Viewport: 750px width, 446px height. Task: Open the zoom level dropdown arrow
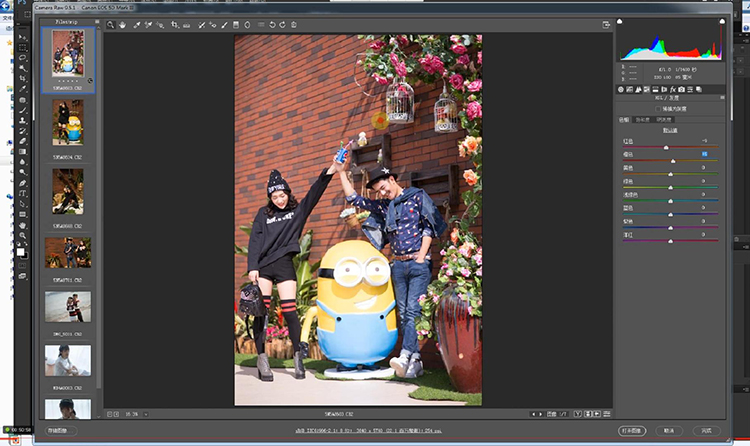tap(146, 414)
